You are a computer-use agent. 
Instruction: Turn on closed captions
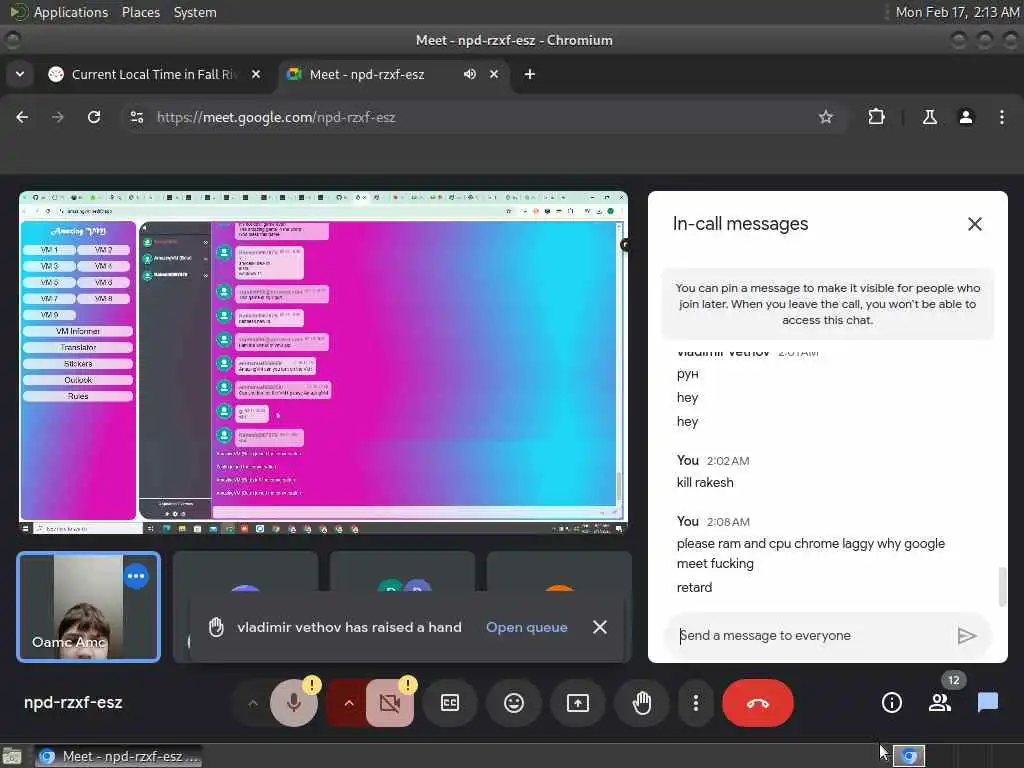pyautogui.click(x=450, y=703)
